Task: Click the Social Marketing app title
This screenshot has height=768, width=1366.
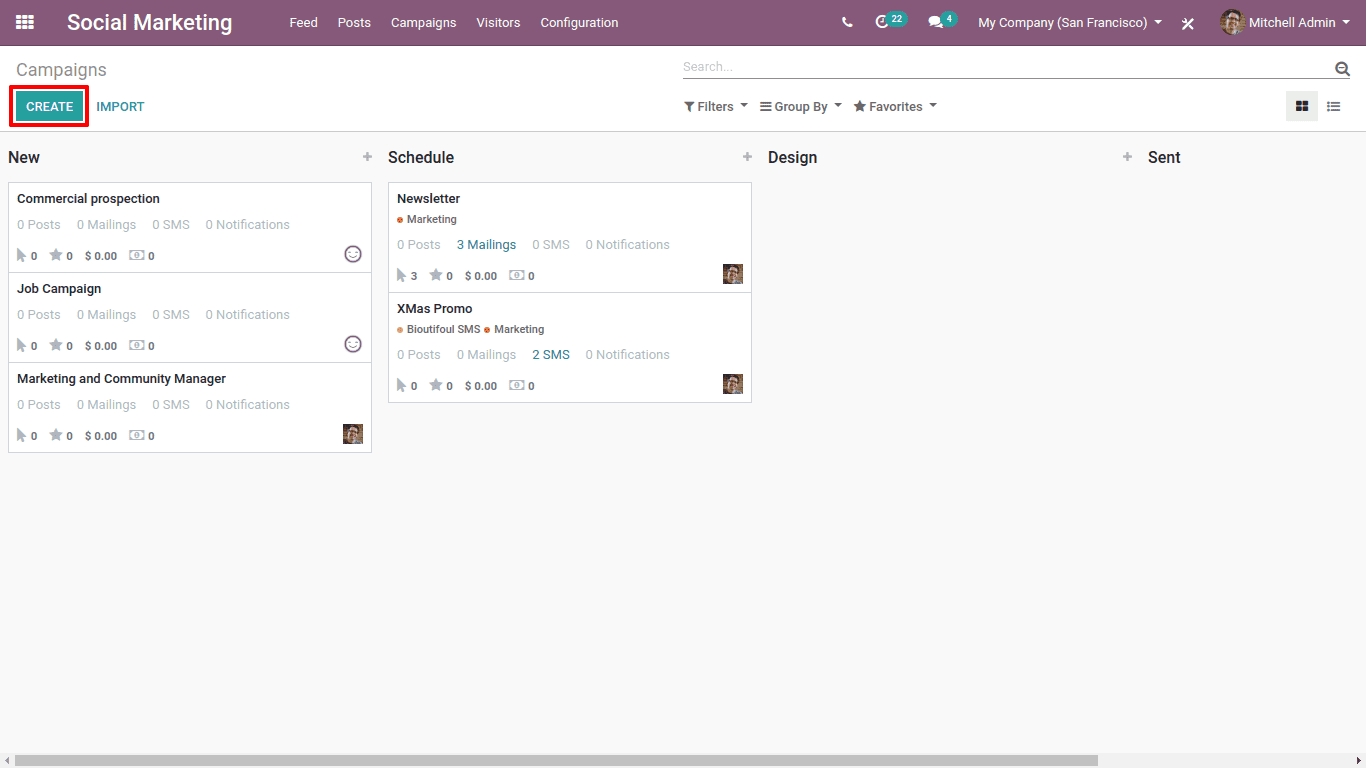Action: 149,22
